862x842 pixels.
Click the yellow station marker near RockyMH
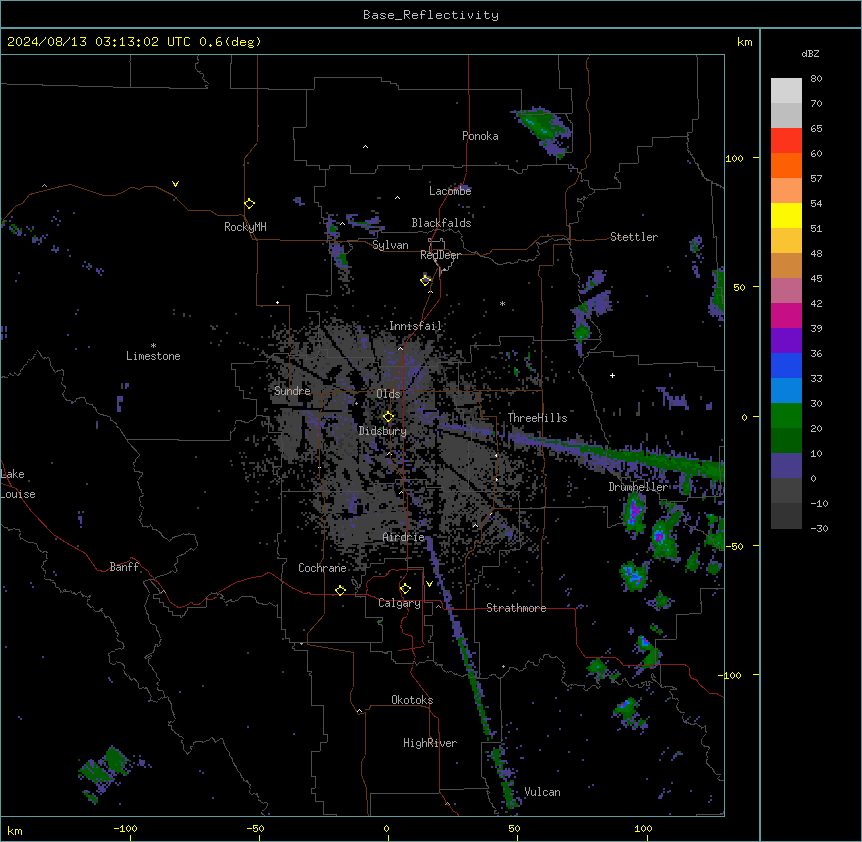point(249,204)
